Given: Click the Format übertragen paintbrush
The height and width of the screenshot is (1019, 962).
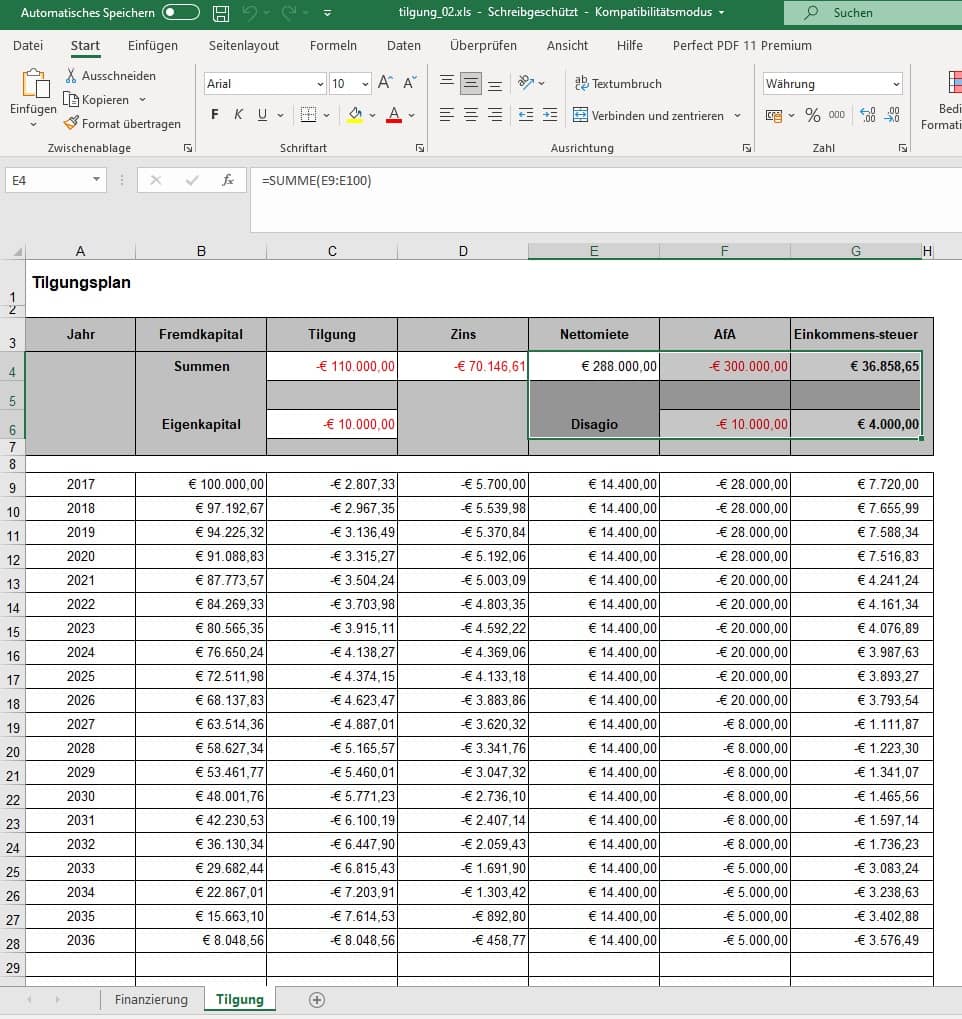Looking at the screenshot, I should click(x=122, y=124).
